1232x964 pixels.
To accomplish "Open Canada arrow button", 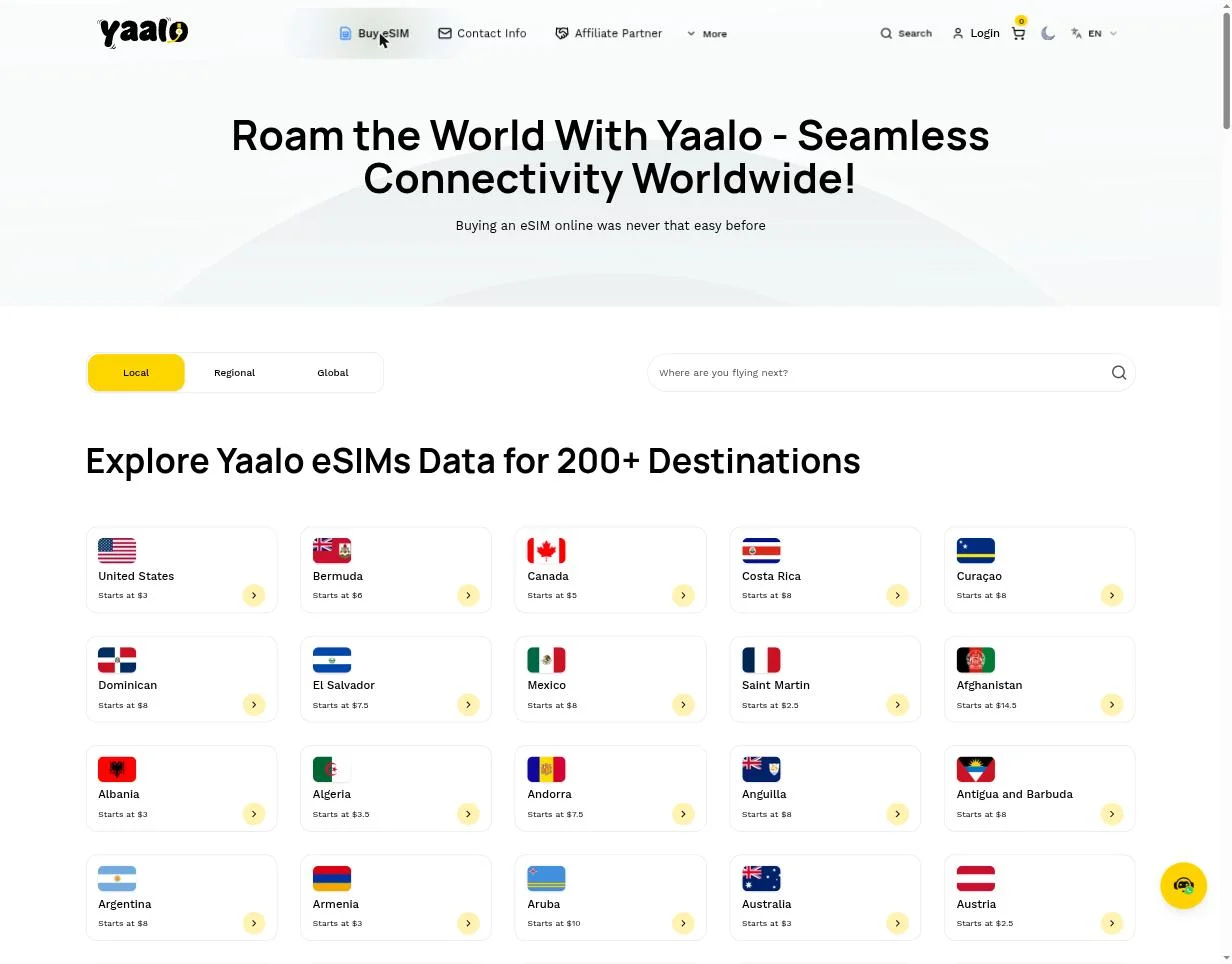I will 683,595.
